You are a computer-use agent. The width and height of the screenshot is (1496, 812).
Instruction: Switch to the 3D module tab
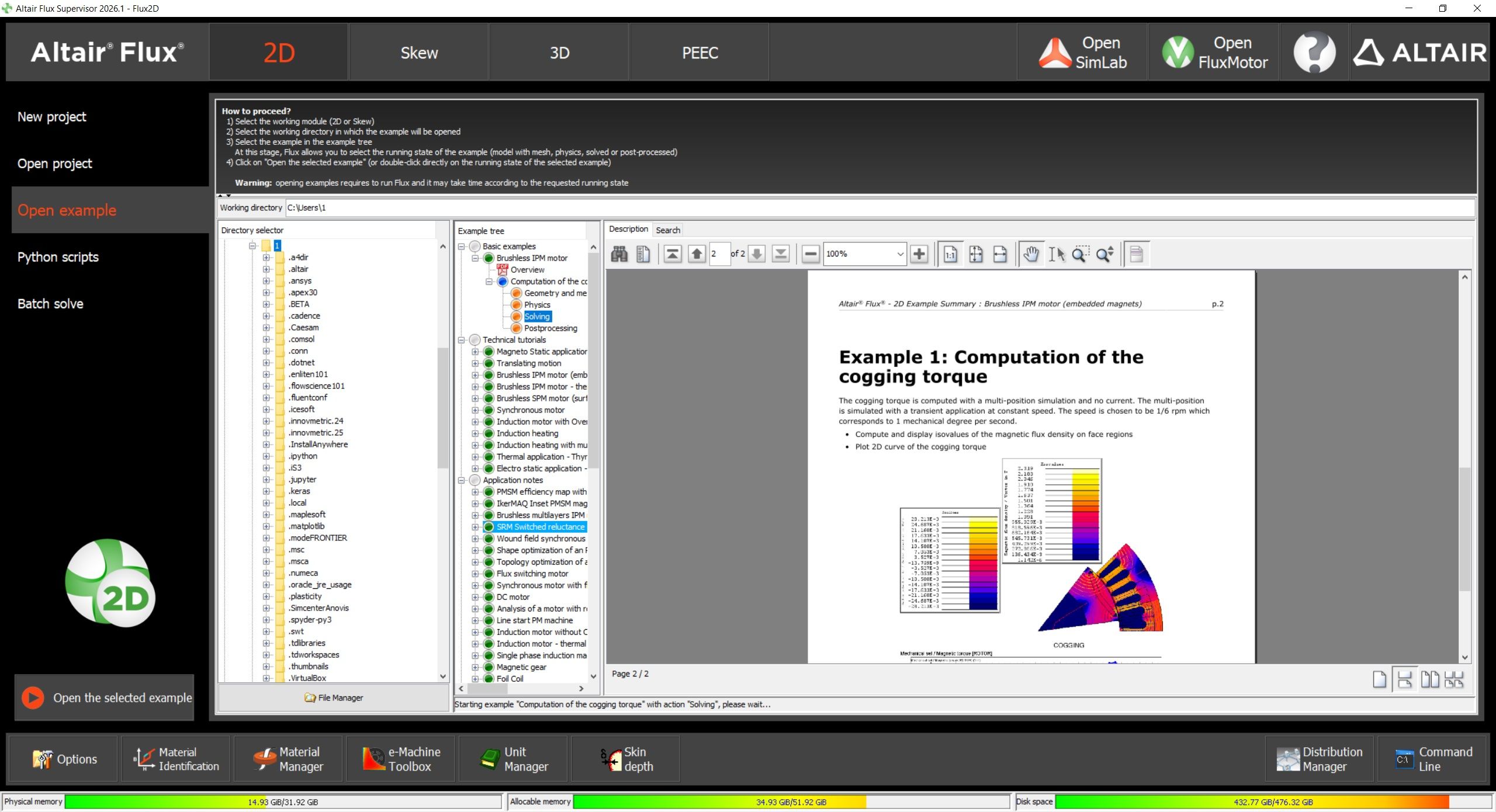pos(559,53)
